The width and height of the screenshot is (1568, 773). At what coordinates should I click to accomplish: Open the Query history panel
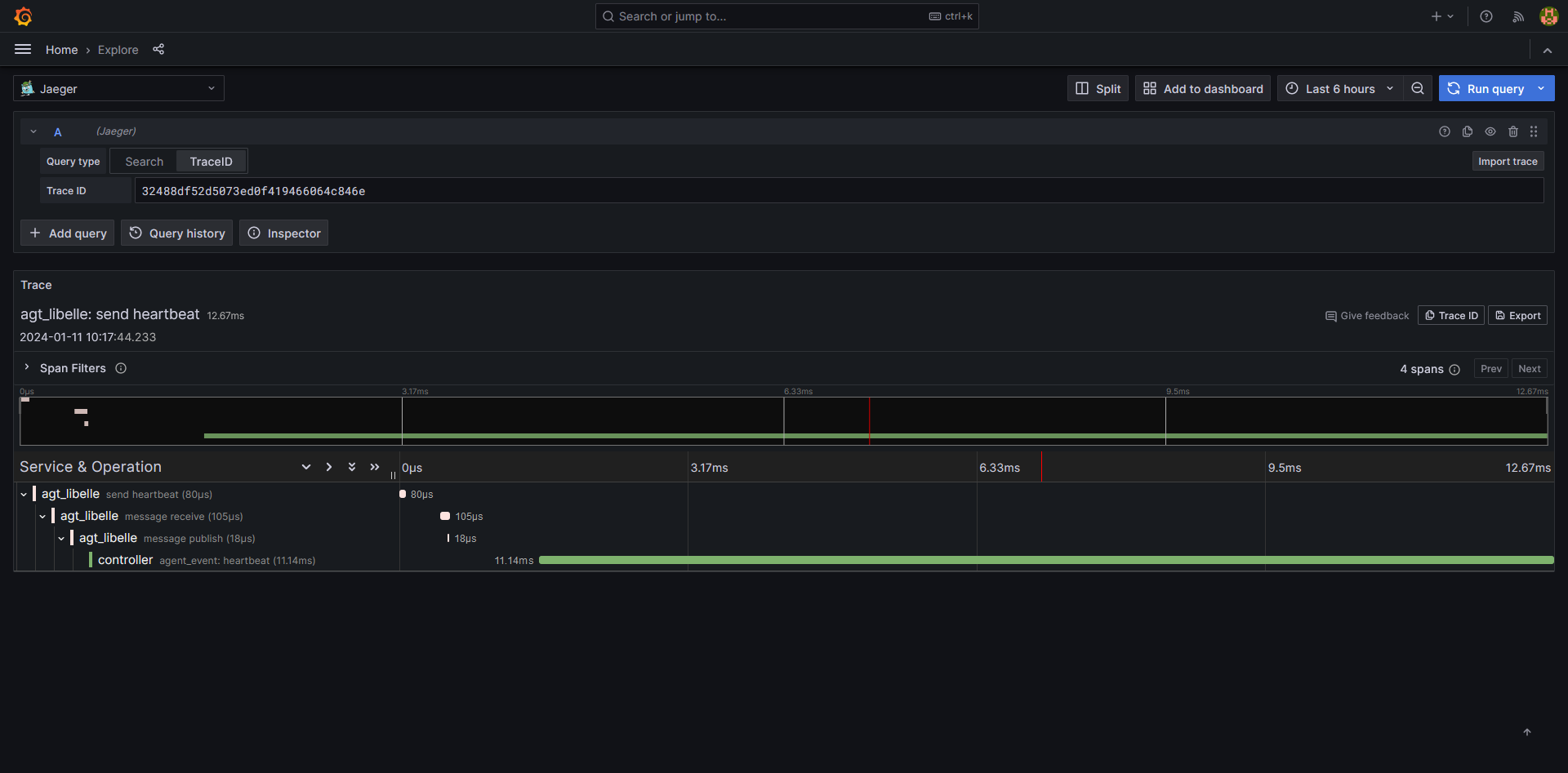177,233
